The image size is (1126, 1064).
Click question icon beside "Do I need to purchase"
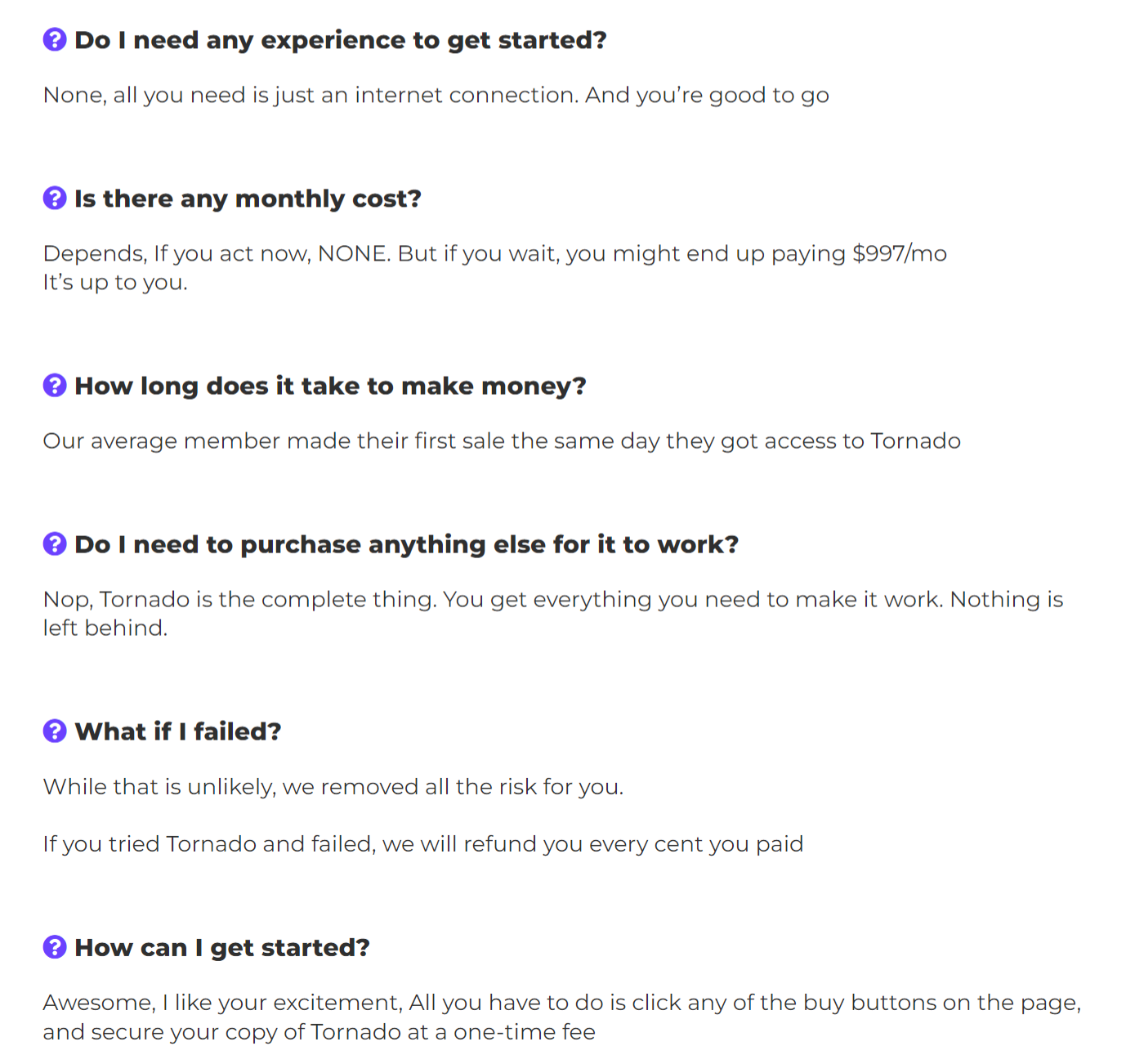tap(55, 543)
